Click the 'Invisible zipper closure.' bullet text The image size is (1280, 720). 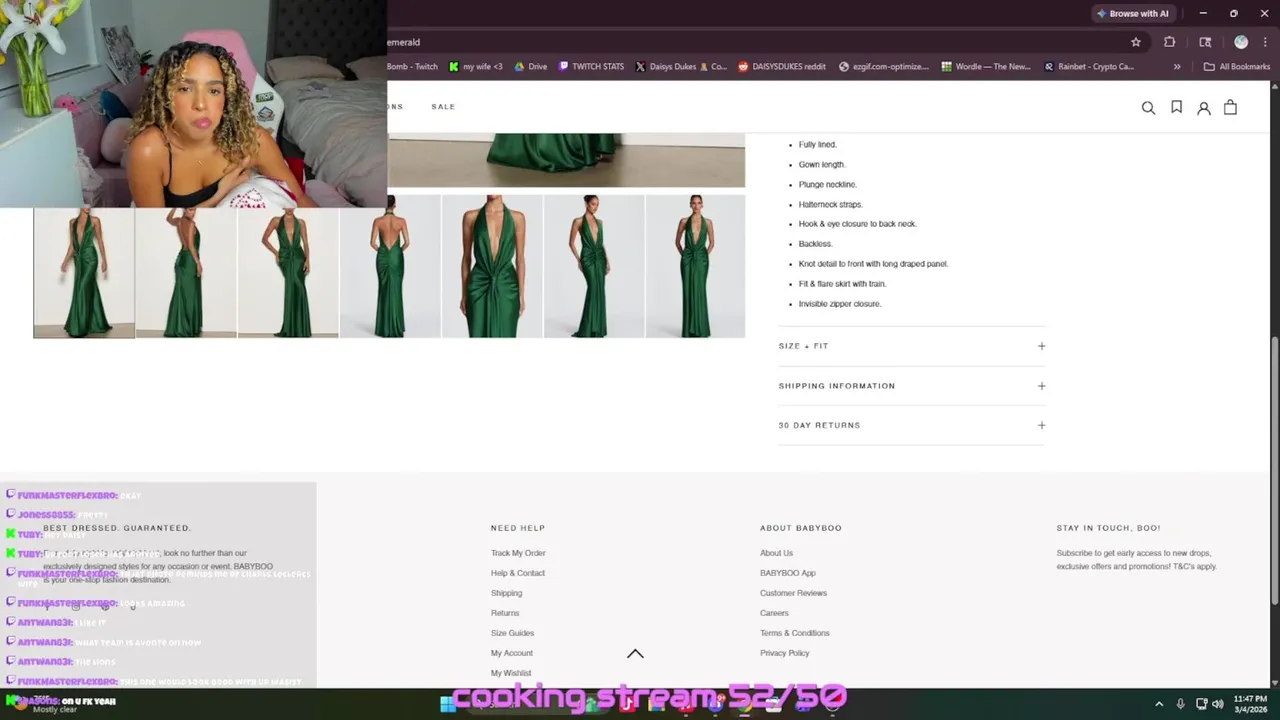point(840,304)
